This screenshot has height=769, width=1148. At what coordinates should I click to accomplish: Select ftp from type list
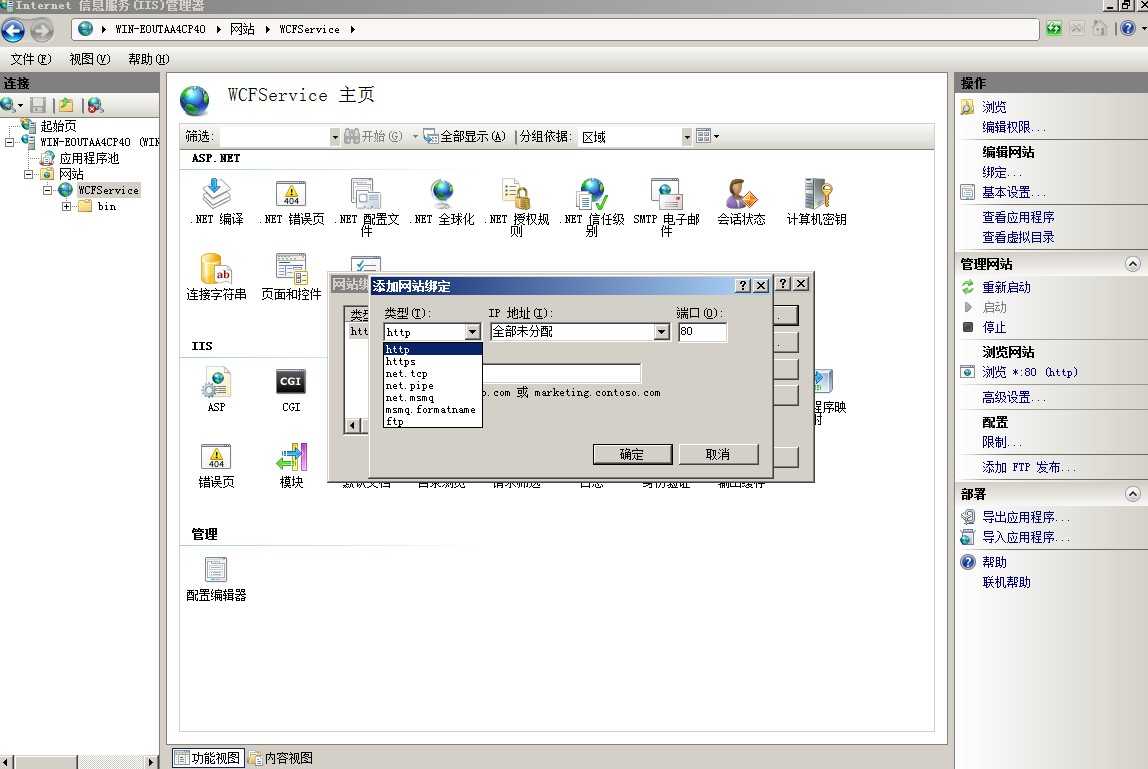432,421
